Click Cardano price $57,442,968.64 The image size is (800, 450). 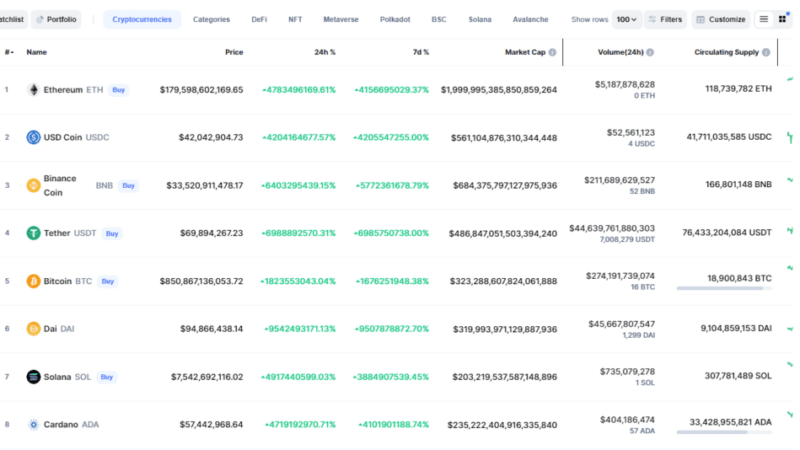(211, 424)
